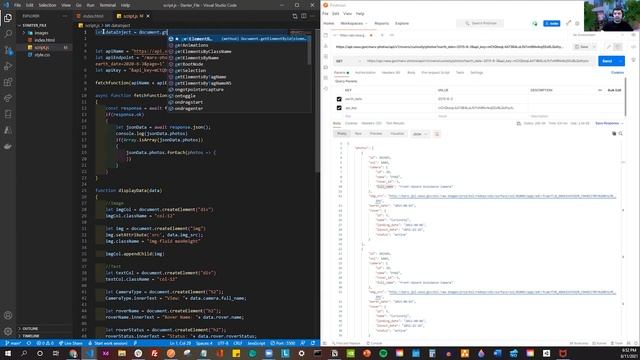The width and height of the screenshot is (640, 360).
Task: Choose getSelection suggestion in autocomplete
Action: click(190, 71)
